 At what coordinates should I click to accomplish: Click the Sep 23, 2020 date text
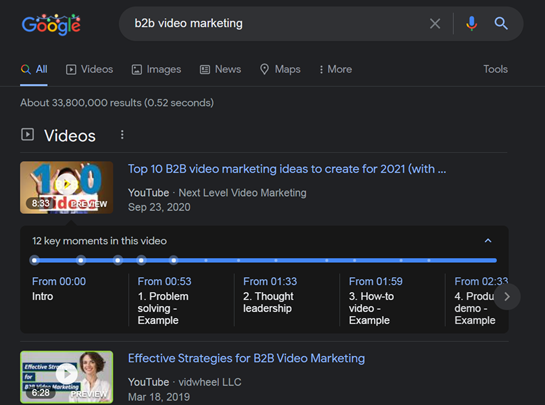[159, 207]
